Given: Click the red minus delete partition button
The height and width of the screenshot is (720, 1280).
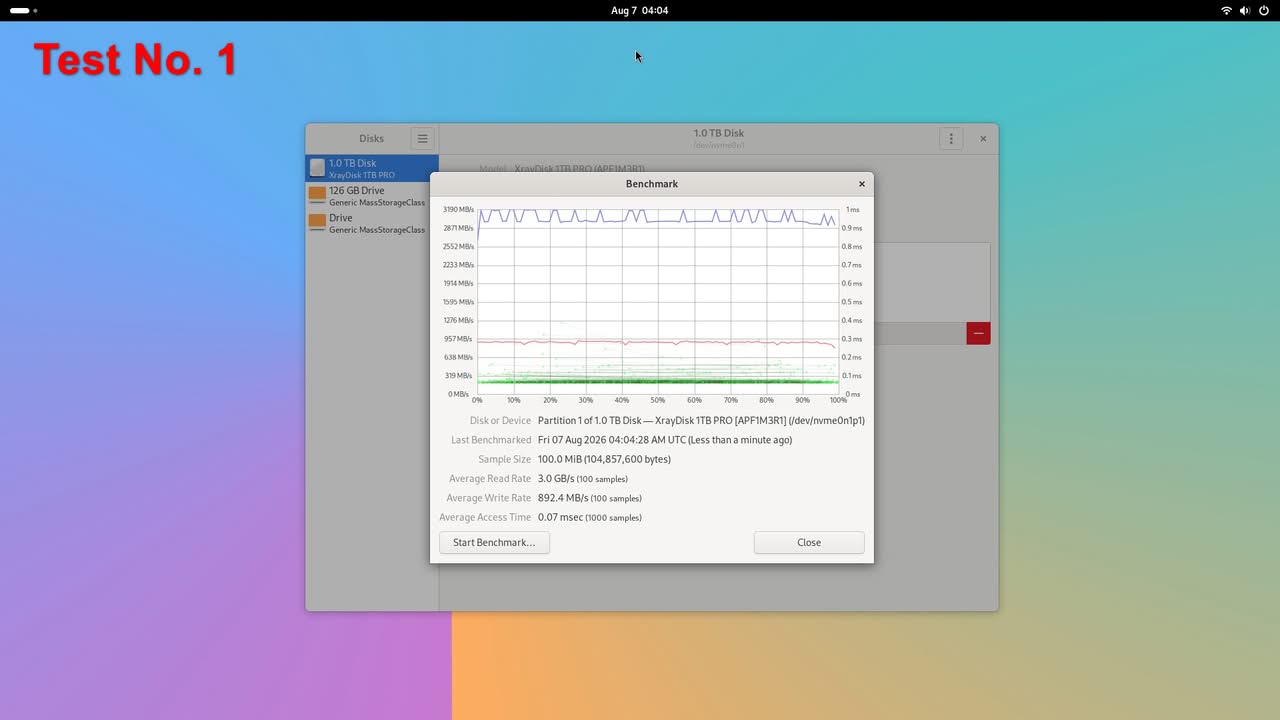Looking at the screenshot, I should coord(978,333).
